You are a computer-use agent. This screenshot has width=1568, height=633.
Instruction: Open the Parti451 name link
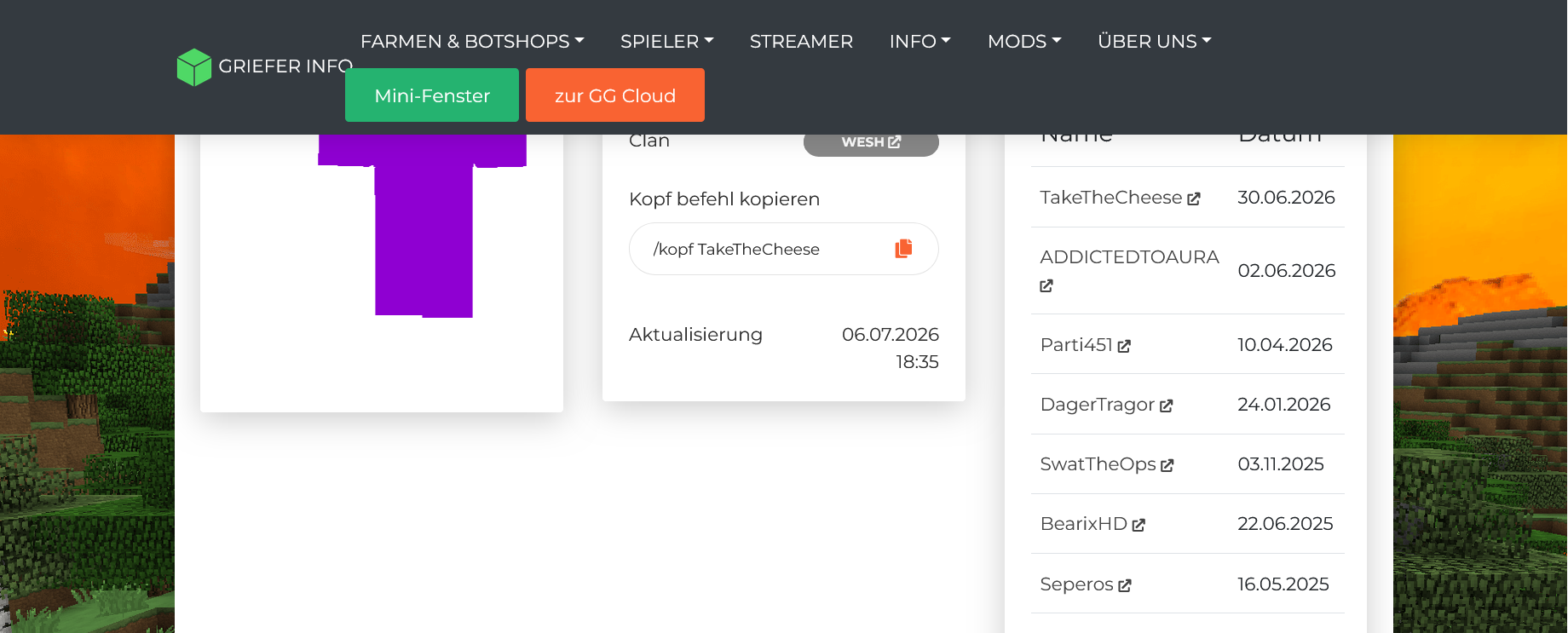[1076, 345]
